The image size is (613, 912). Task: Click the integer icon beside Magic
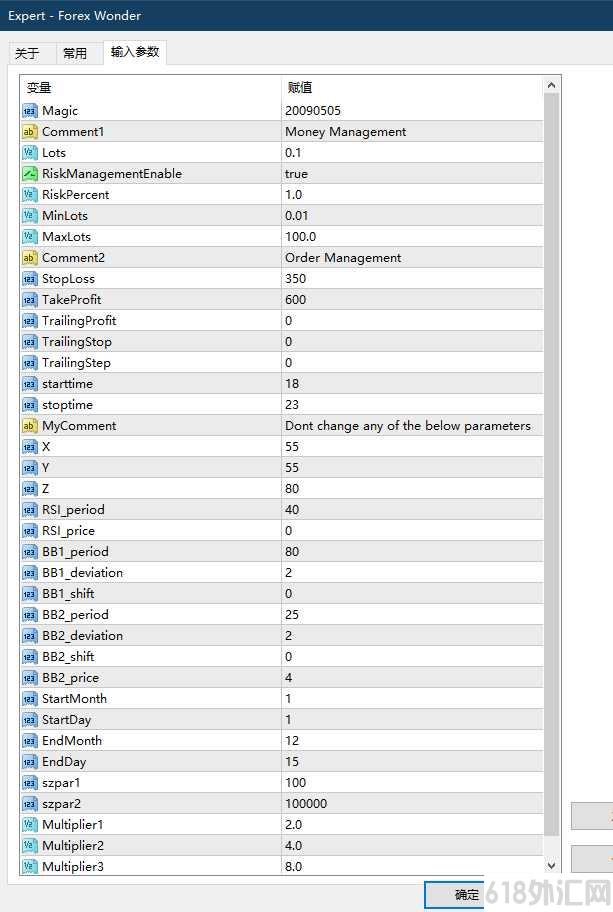[x=30, y=111]
